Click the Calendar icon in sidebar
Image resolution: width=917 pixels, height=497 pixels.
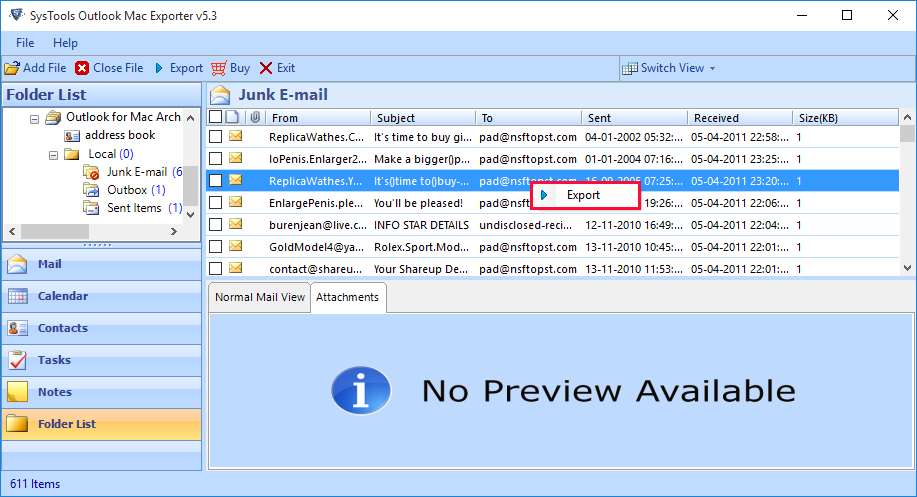pyautogui.click(x=18, y=296)
